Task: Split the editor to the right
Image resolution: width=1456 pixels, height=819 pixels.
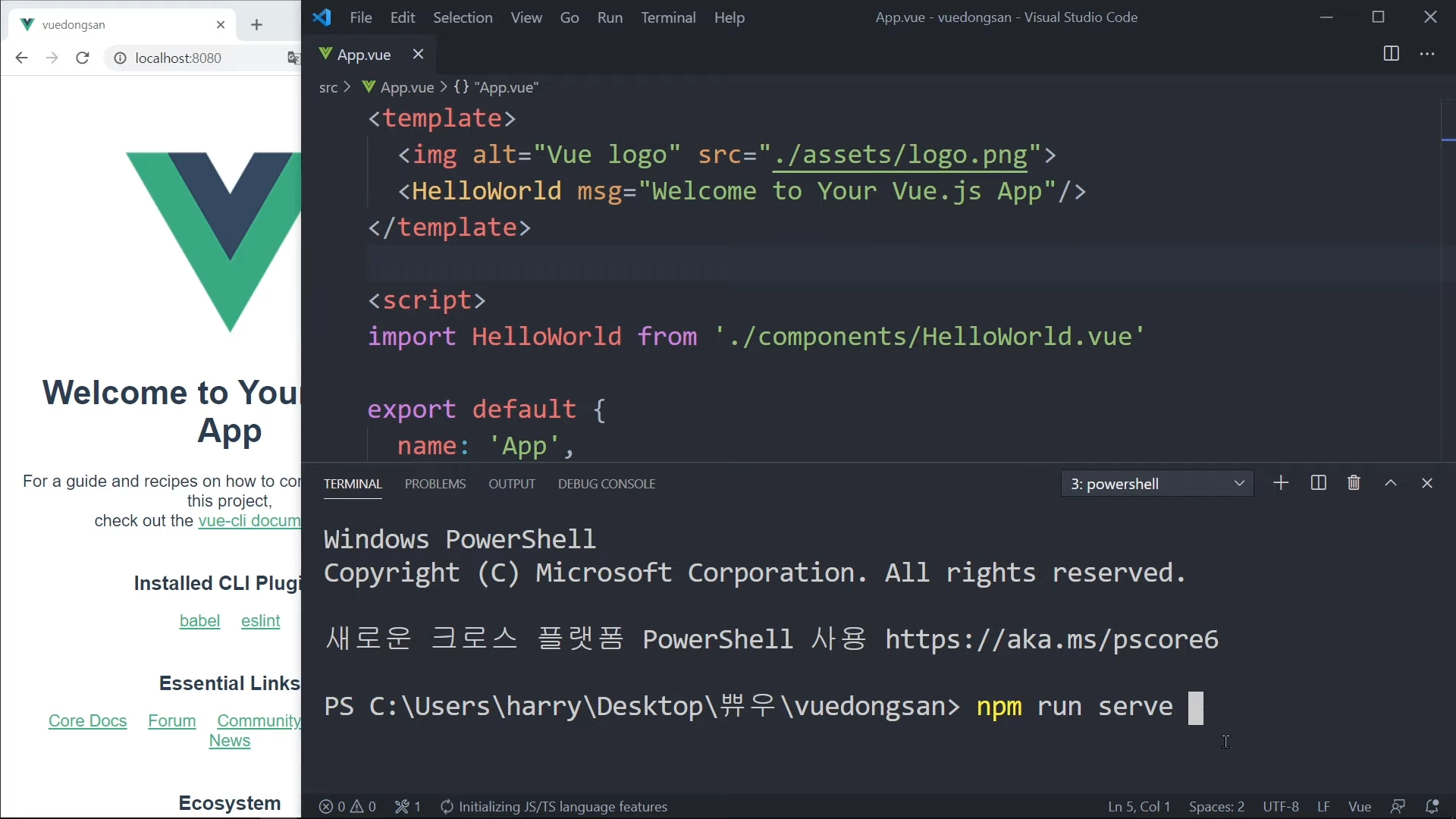Action: click(x=1391, y=54)
